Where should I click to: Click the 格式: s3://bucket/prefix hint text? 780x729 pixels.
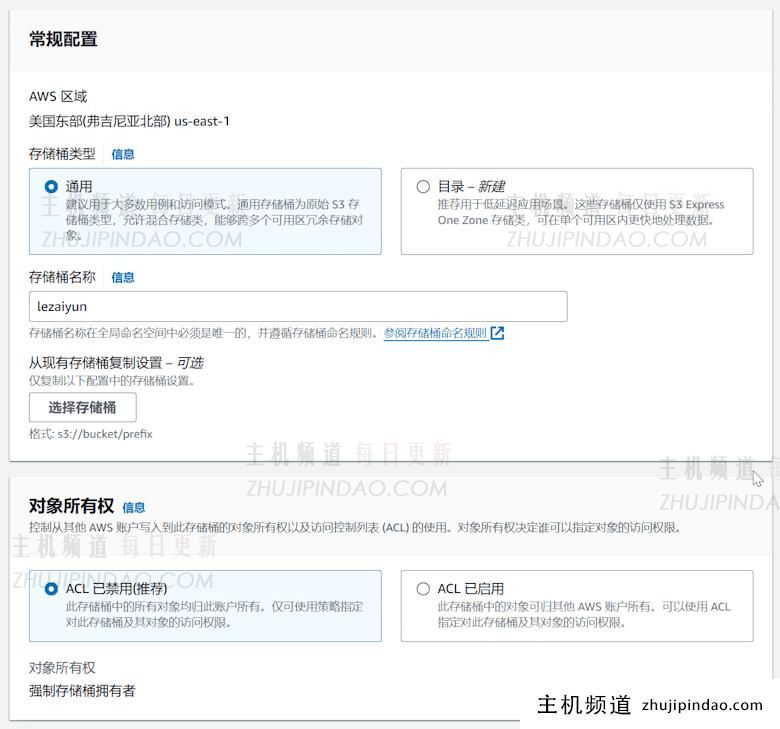click(91, 434)
